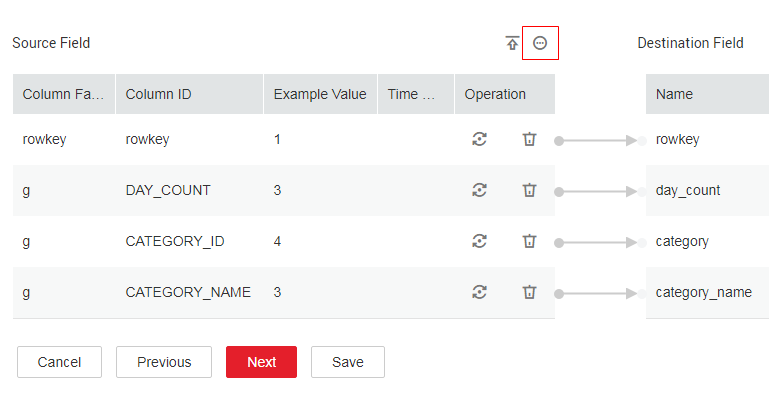
Task: Click the Cancel button
Action: (x=59, y=362)
